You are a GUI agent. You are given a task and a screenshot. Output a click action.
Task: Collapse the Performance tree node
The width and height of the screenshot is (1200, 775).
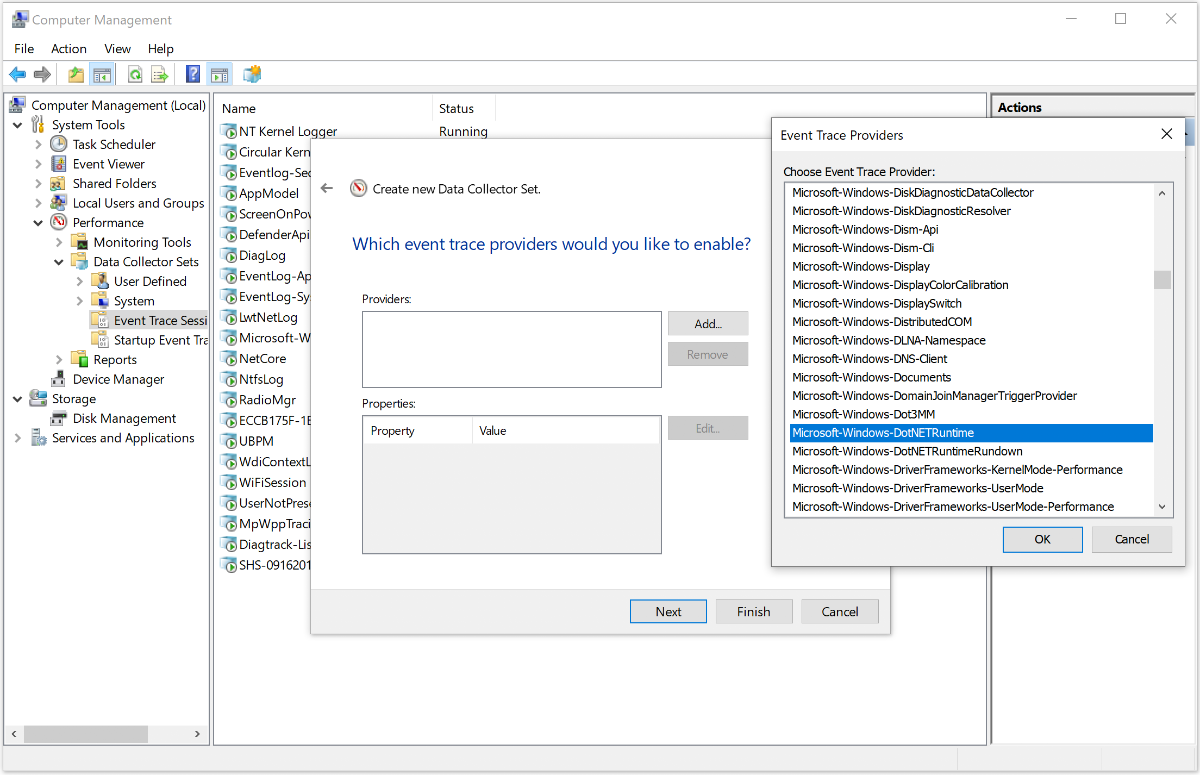38,222
